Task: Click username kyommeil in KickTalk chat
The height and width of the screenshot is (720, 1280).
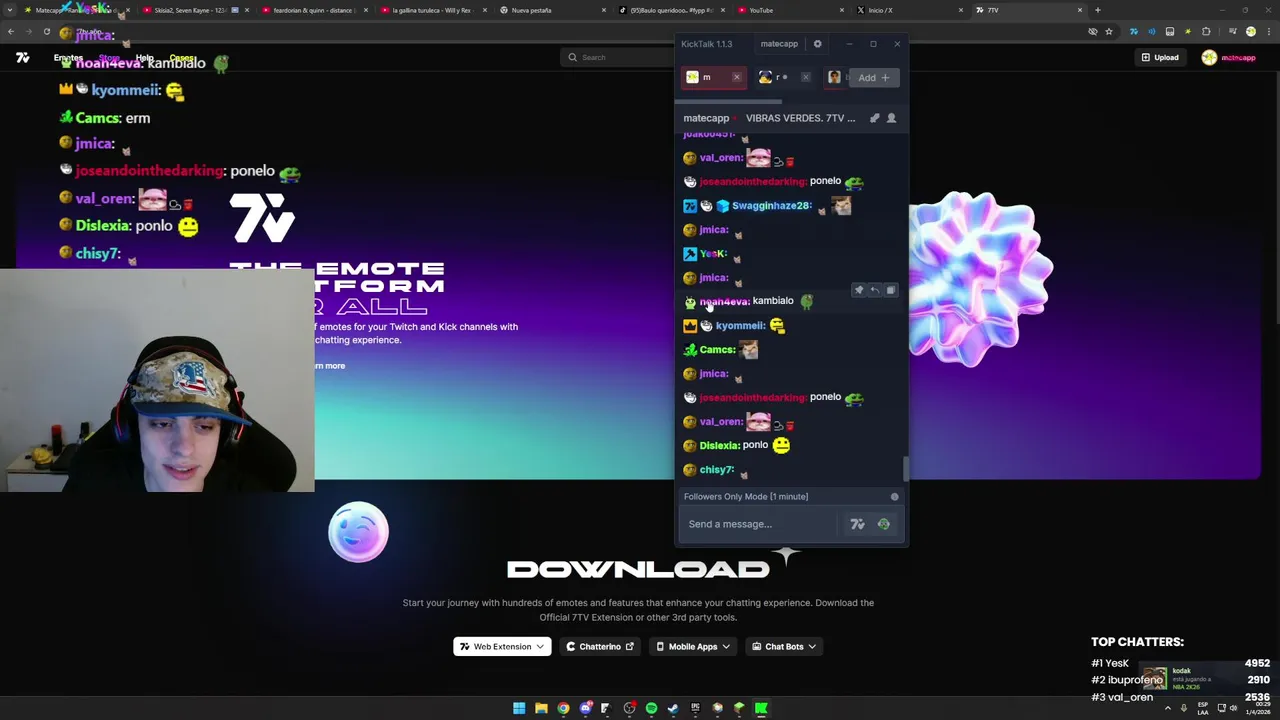Action: pyautogui.click(x=740, y=326)
